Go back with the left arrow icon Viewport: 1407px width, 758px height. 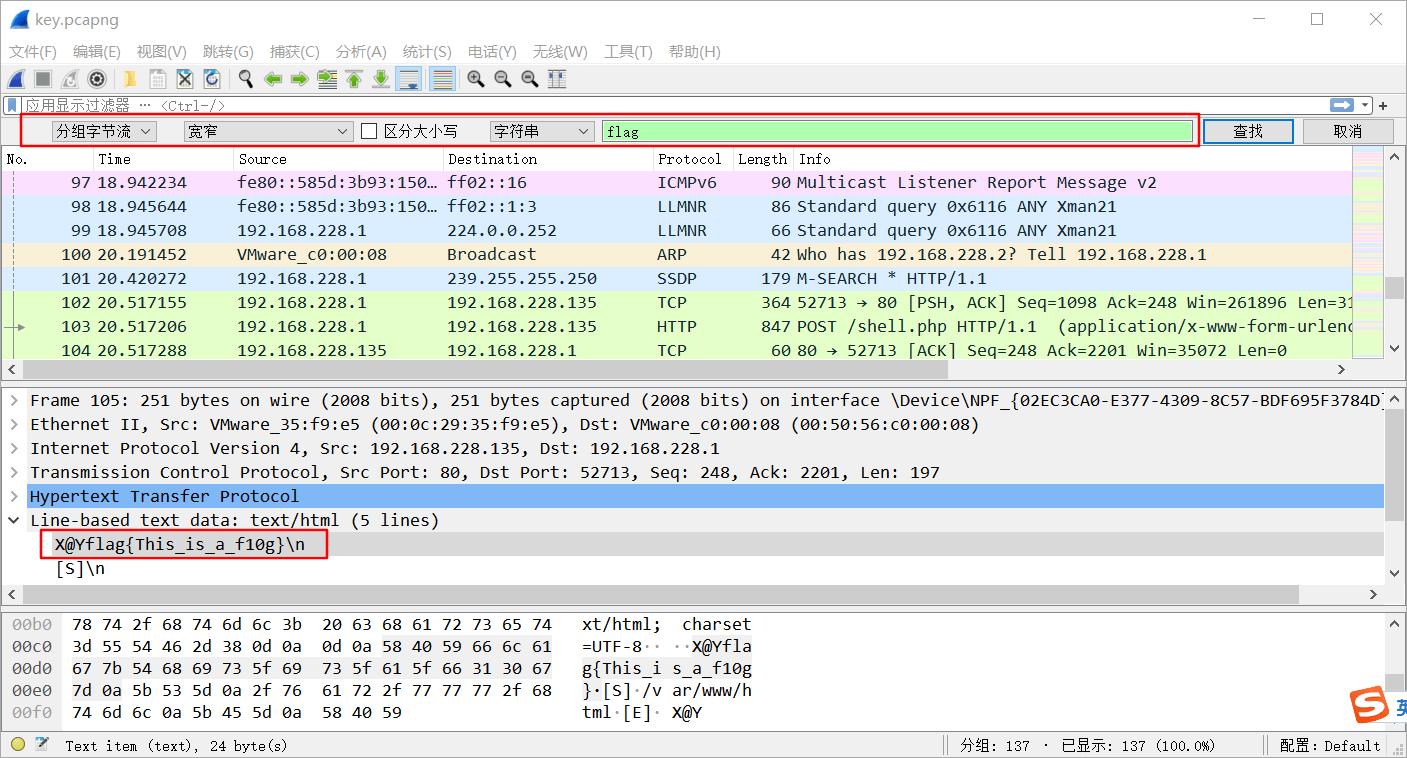272,79
